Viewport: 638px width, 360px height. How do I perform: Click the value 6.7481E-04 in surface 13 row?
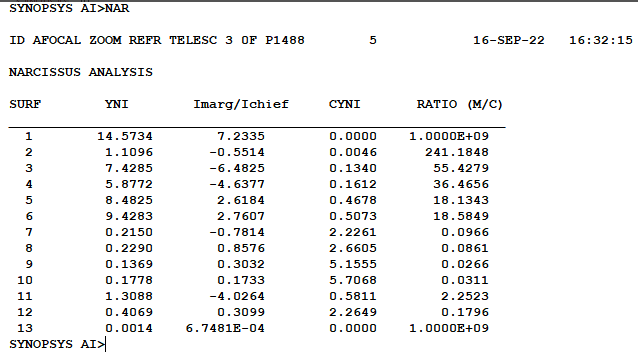[x=225, y=328]
